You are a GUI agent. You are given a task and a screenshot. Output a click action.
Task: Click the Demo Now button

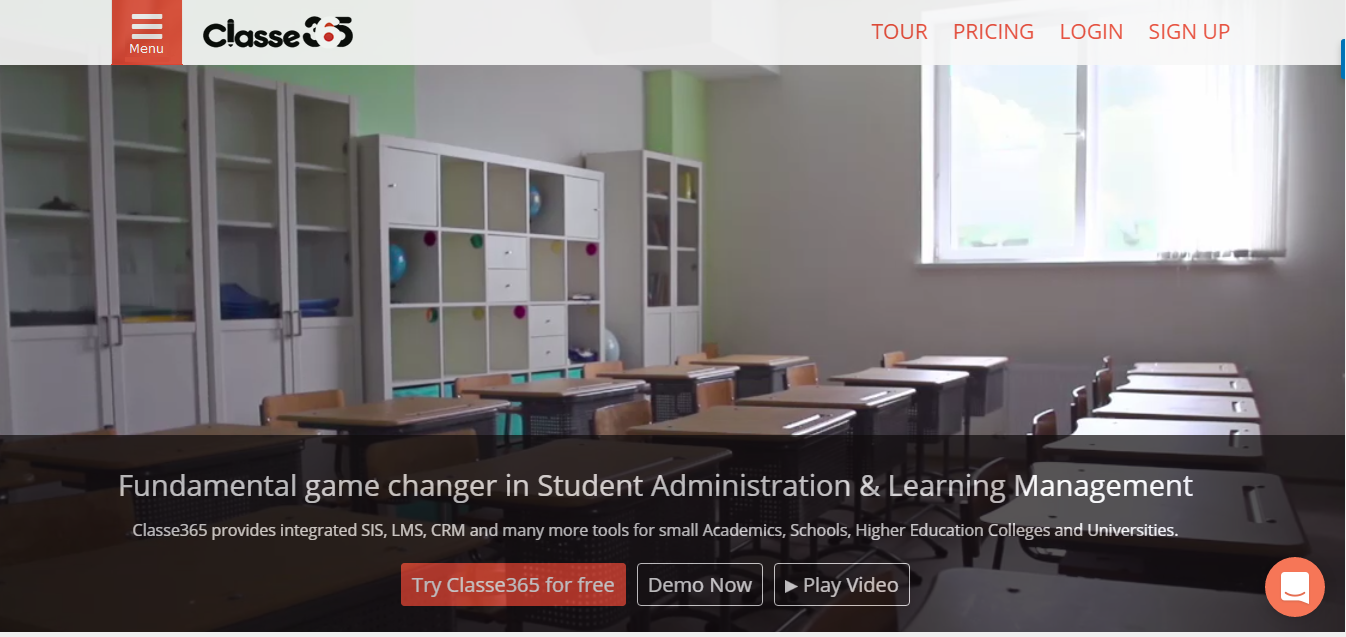700,585
